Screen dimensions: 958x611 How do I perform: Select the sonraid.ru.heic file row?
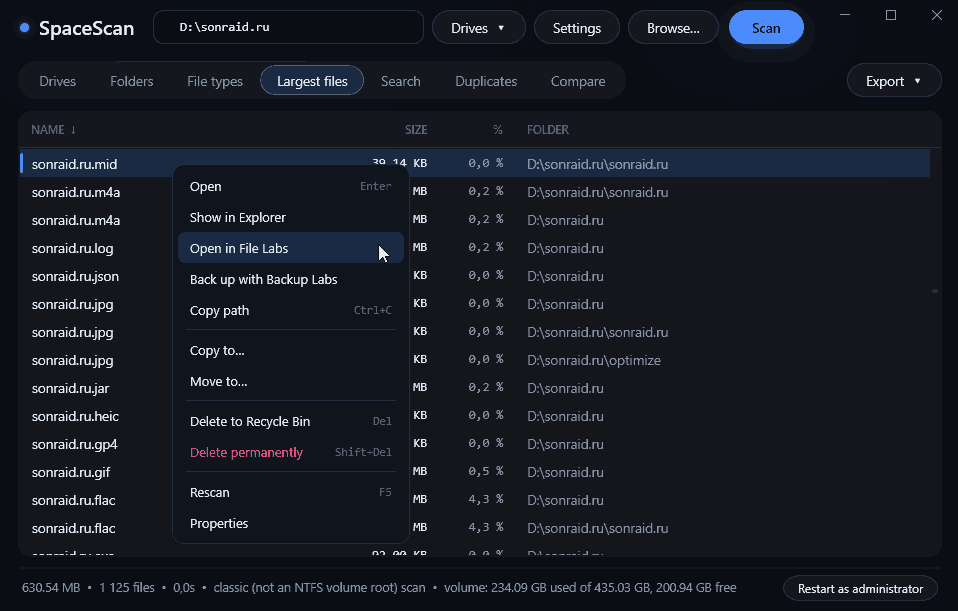pos(475,416)
